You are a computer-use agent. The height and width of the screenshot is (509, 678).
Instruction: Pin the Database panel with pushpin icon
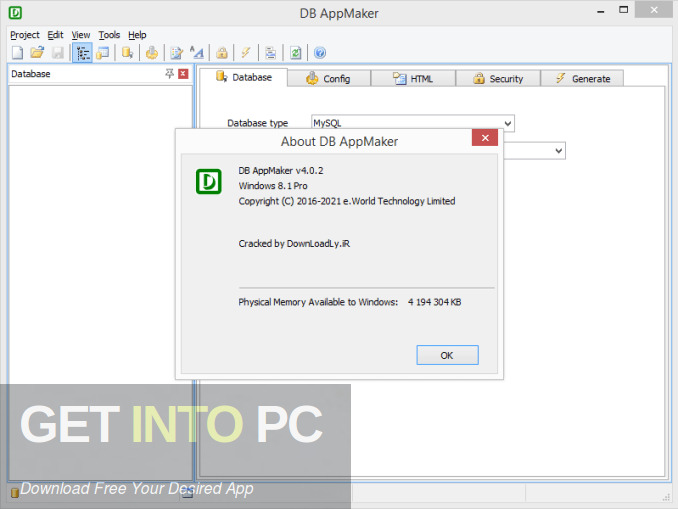(170, 74)
